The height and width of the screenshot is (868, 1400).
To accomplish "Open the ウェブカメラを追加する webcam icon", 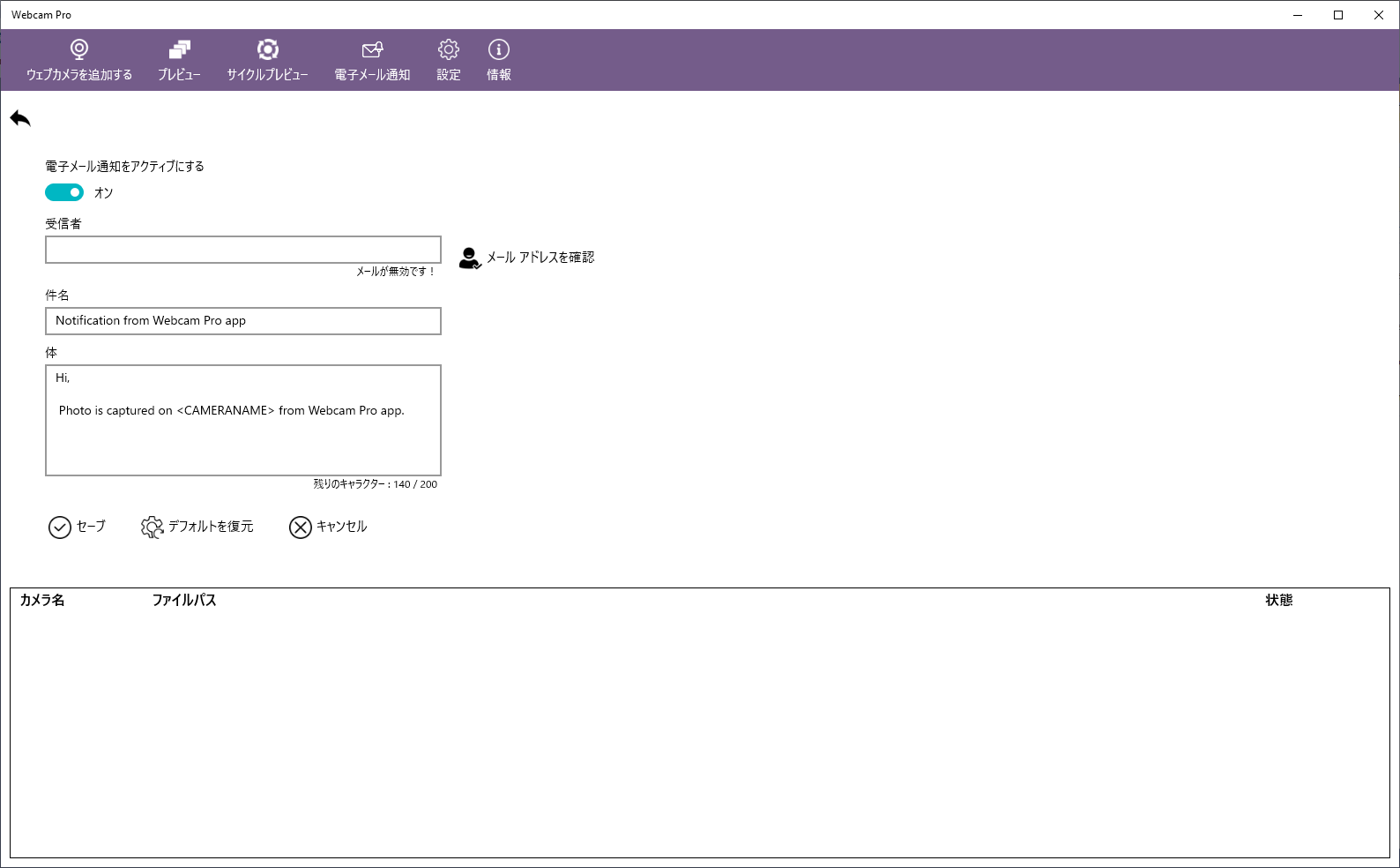I will pos(79,49).
